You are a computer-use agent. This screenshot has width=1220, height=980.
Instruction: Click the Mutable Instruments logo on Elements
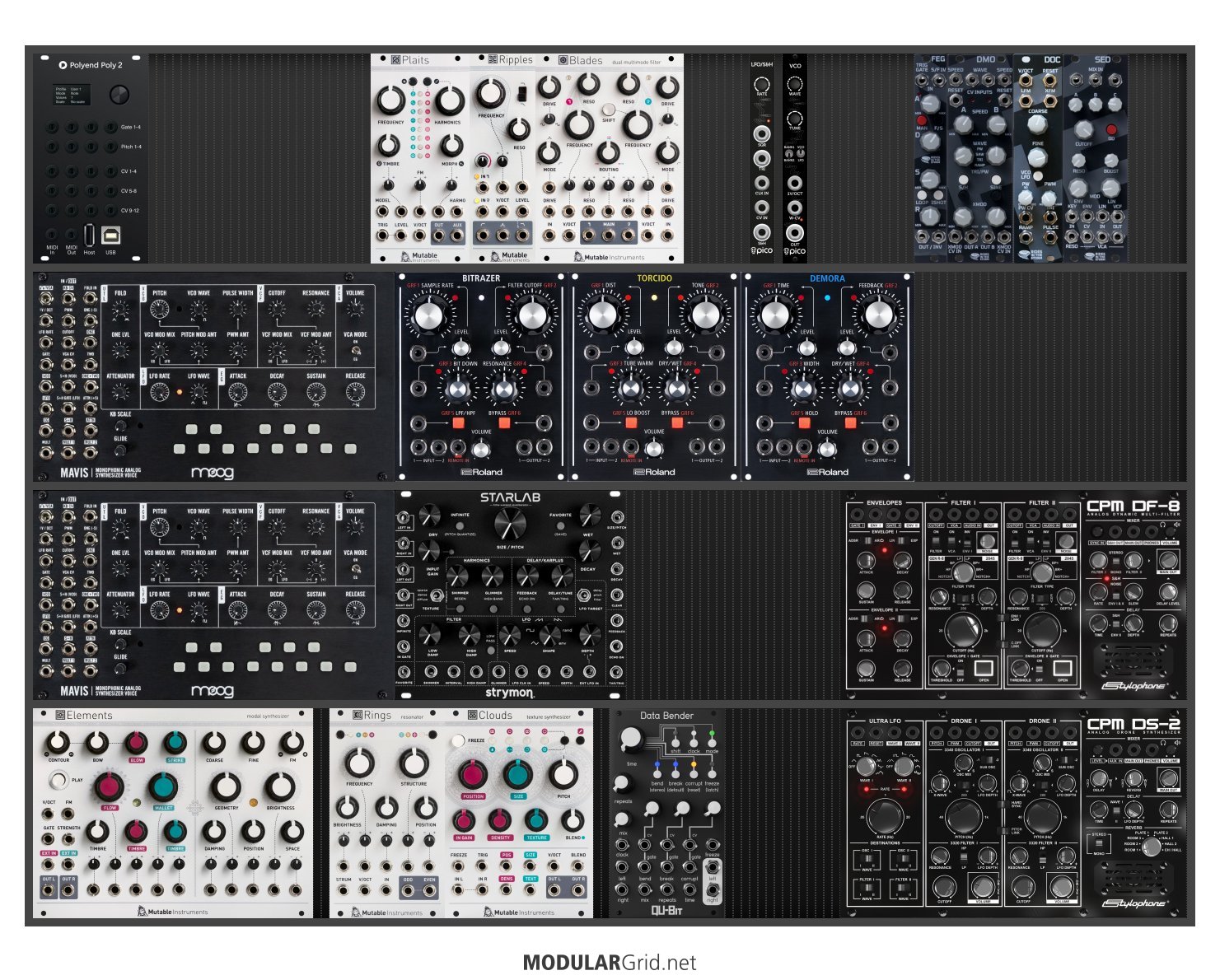(172, 912)
